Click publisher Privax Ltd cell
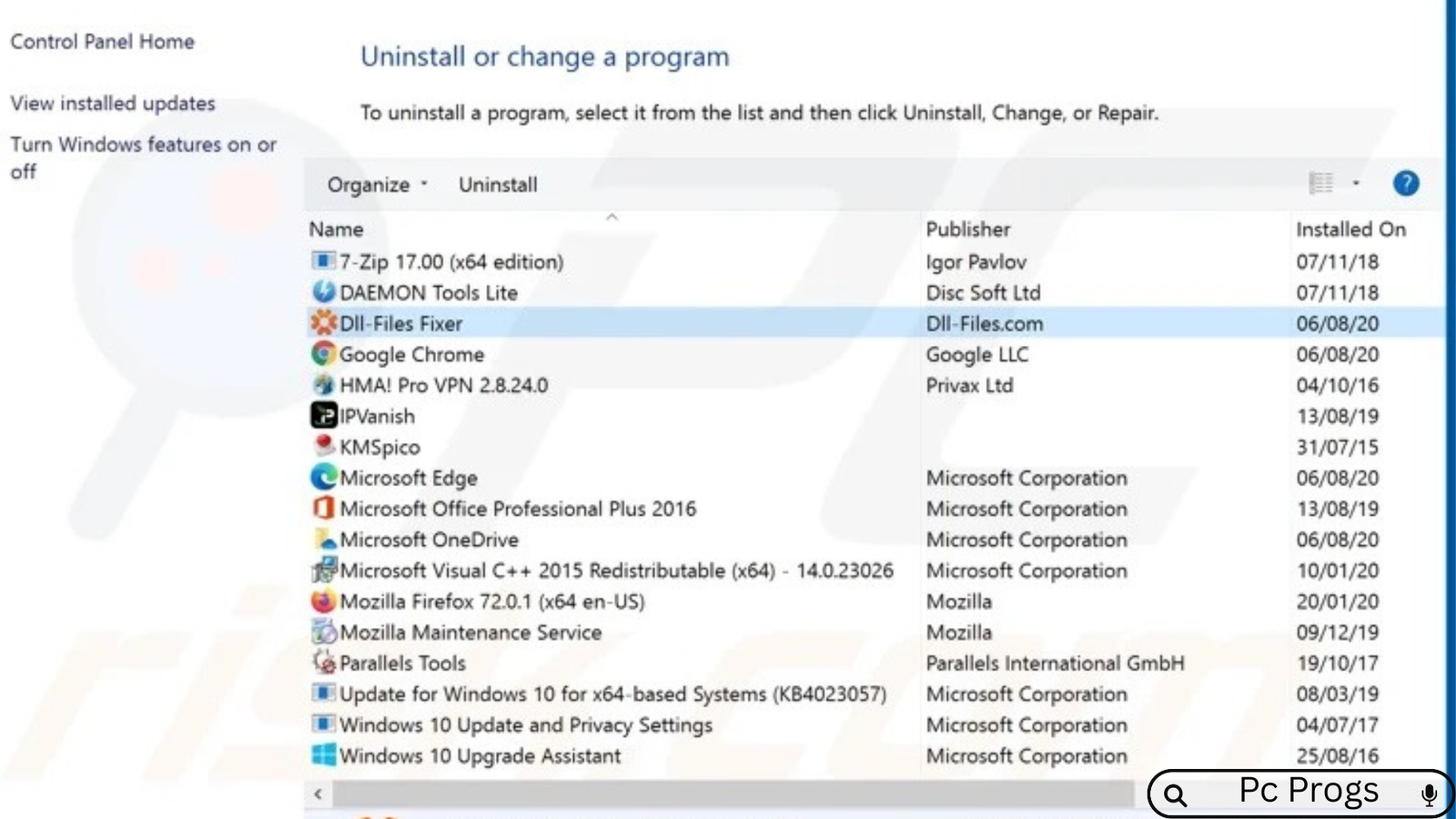This screenshot has height=819, width=1456. click(x=969, y=385)
